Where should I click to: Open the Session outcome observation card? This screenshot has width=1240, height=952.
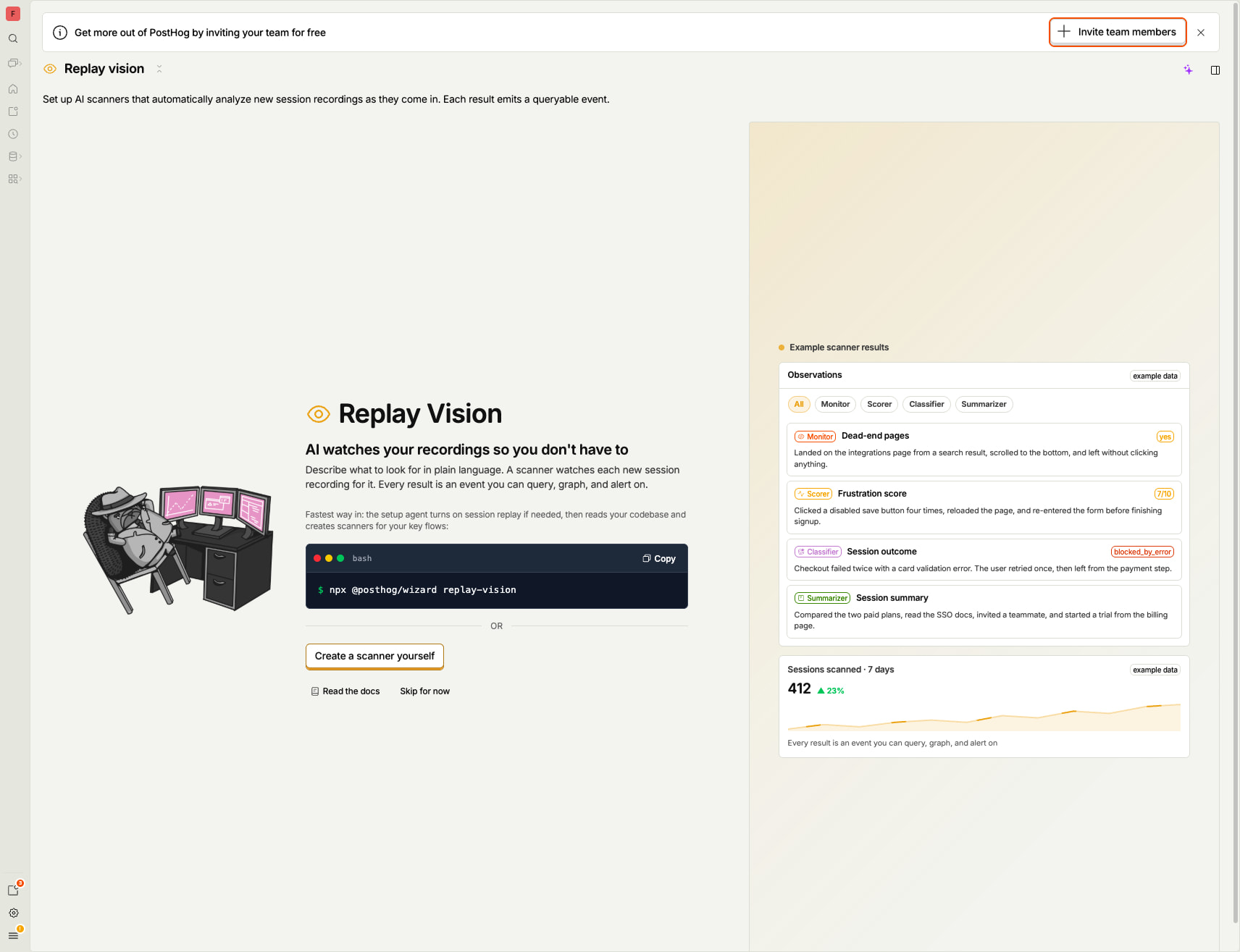[984, 560]
